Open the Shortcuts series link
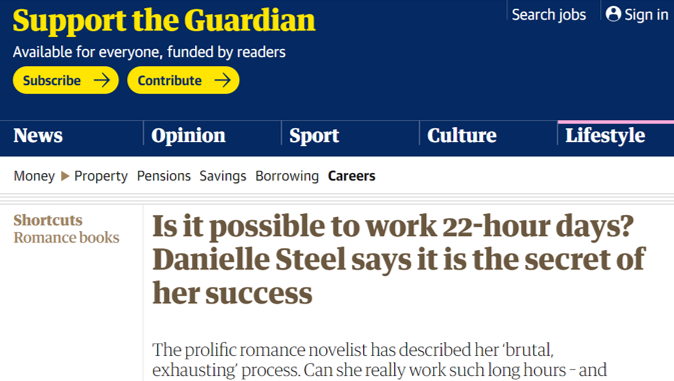The image size is (674, 381). pyautogui.click(x=48, y=220)
